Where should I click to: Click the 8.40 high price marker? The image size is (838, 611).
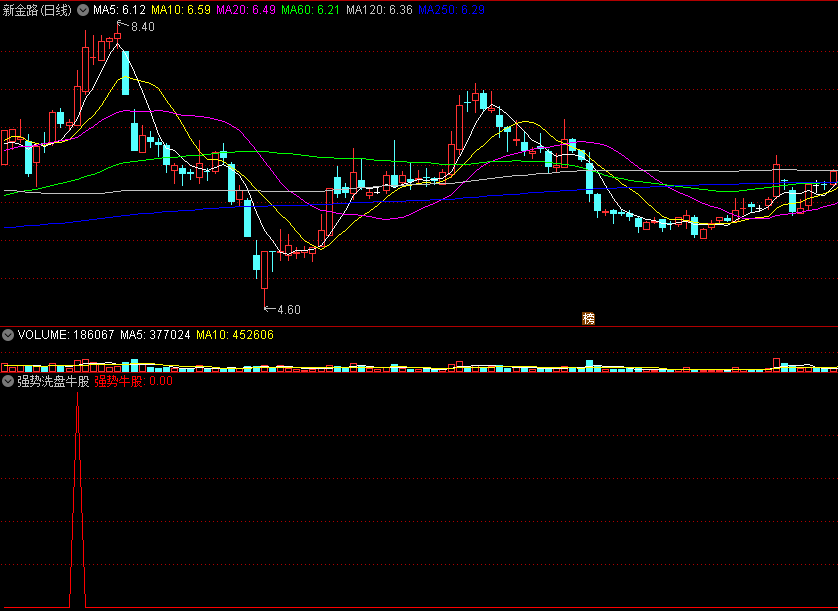[x=143, y=27]
